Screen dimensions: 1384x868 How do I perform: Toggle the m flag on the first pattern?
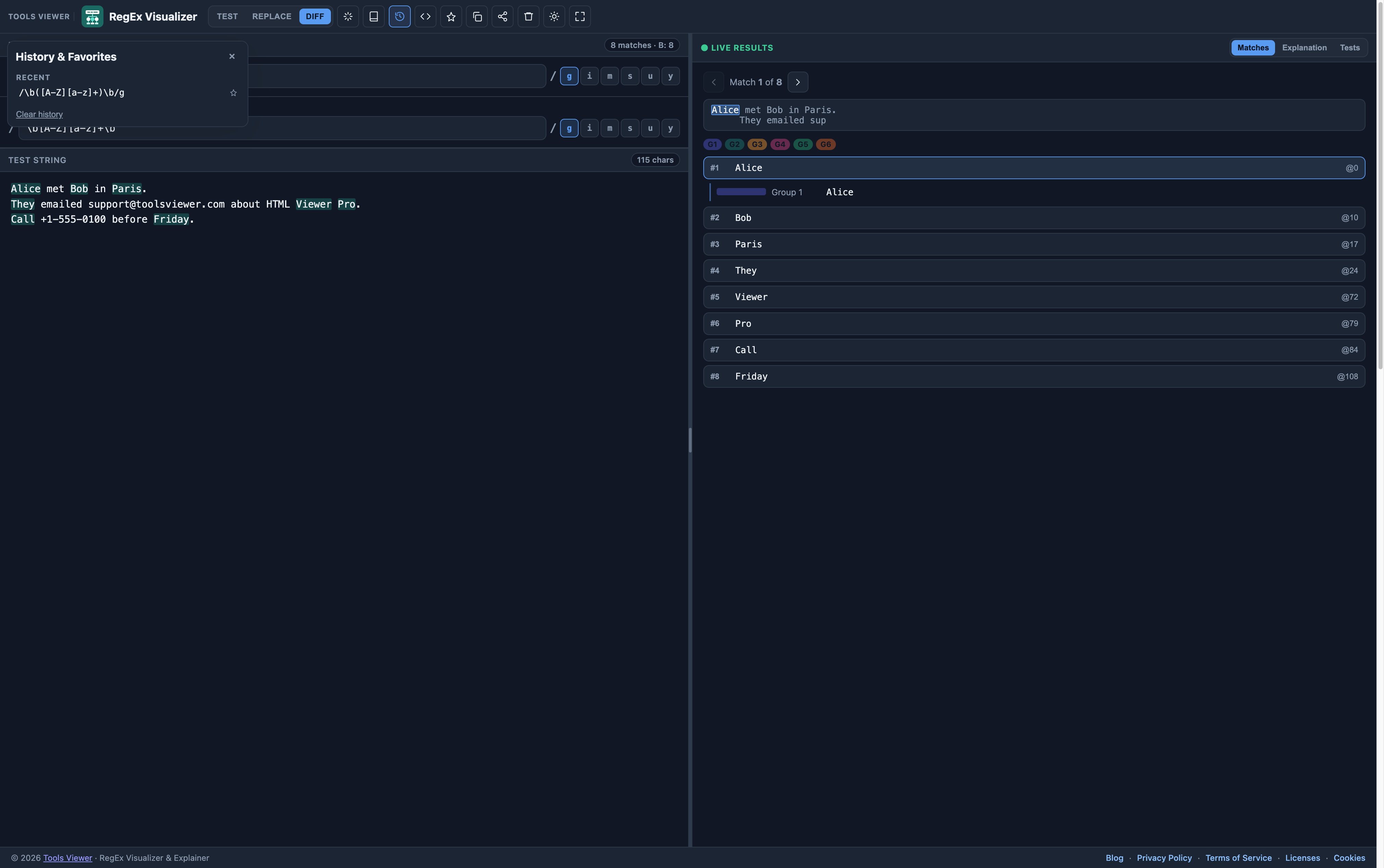(610, 76)
